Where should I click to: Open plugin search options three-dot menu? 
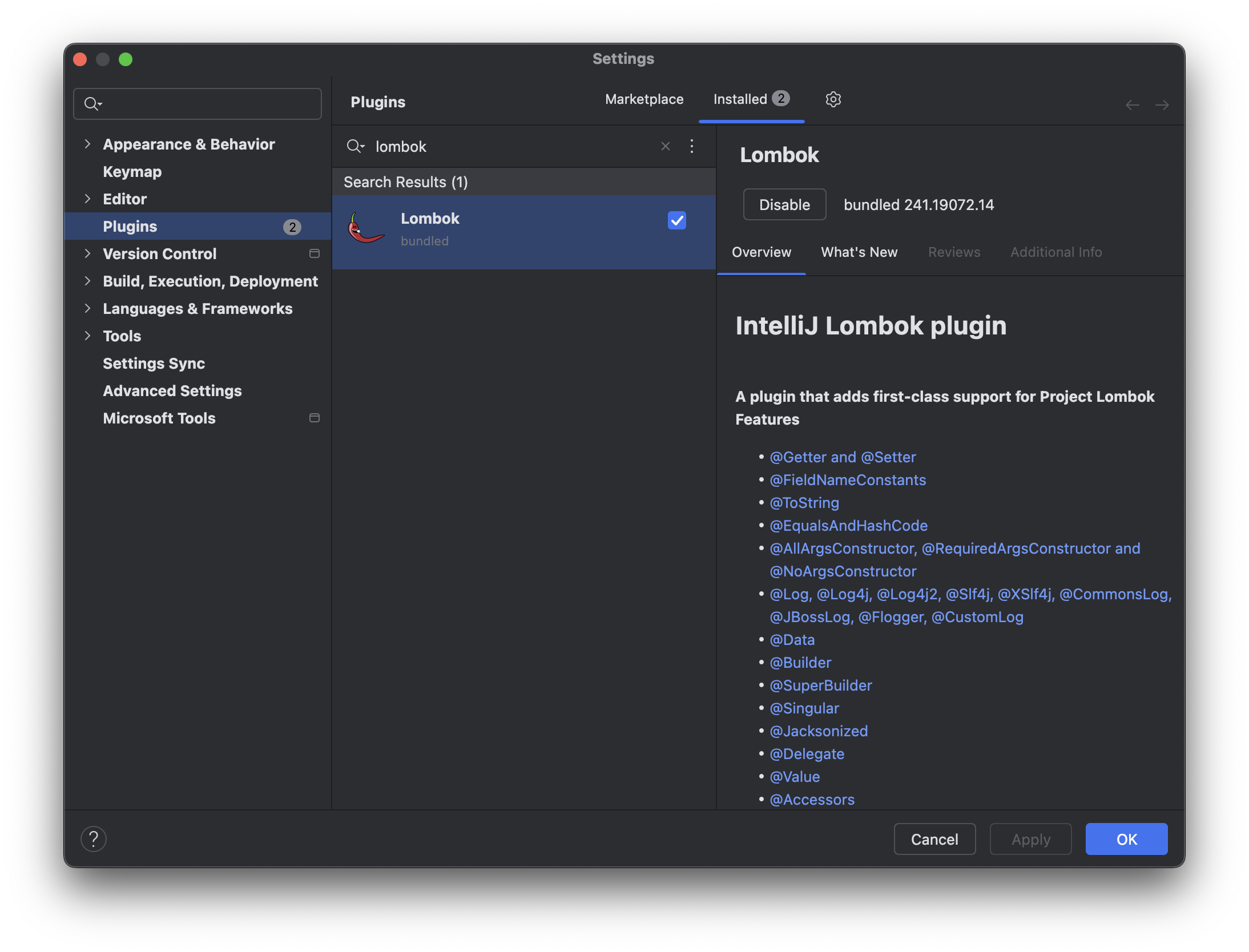[691, 147]
